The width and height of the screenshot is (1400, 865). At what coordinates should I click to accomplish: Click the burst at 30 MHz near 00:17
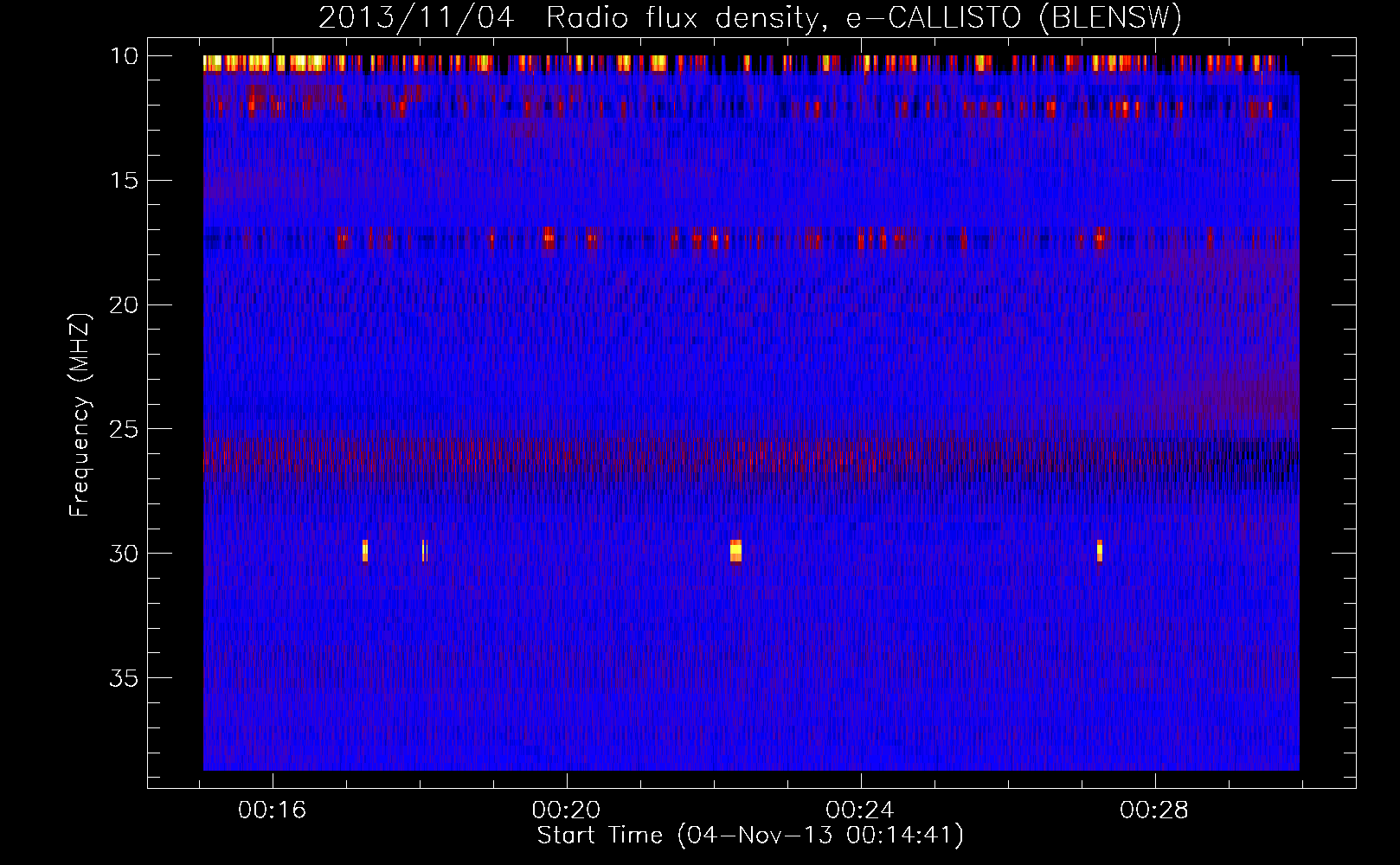pyautogui.click(x=365, y=551)
